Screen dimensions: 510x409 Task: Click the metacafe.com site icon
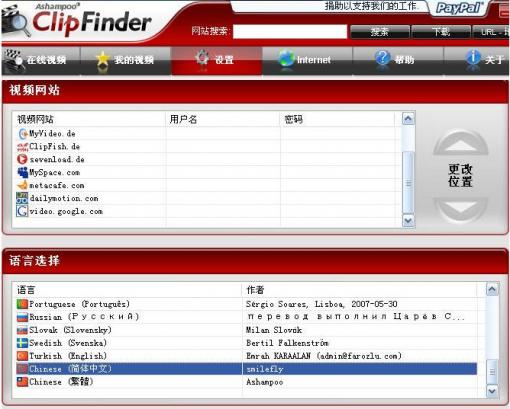(23, 185)
